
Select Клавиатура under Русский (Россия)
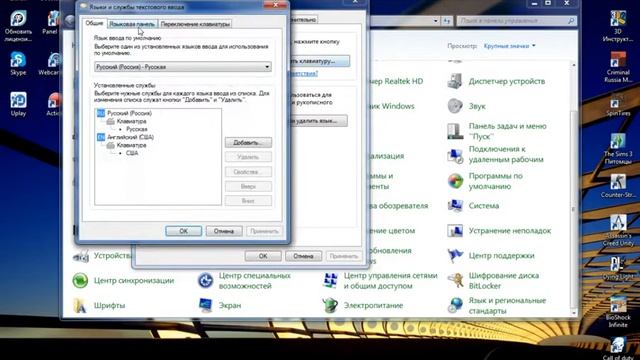point(131,121)
